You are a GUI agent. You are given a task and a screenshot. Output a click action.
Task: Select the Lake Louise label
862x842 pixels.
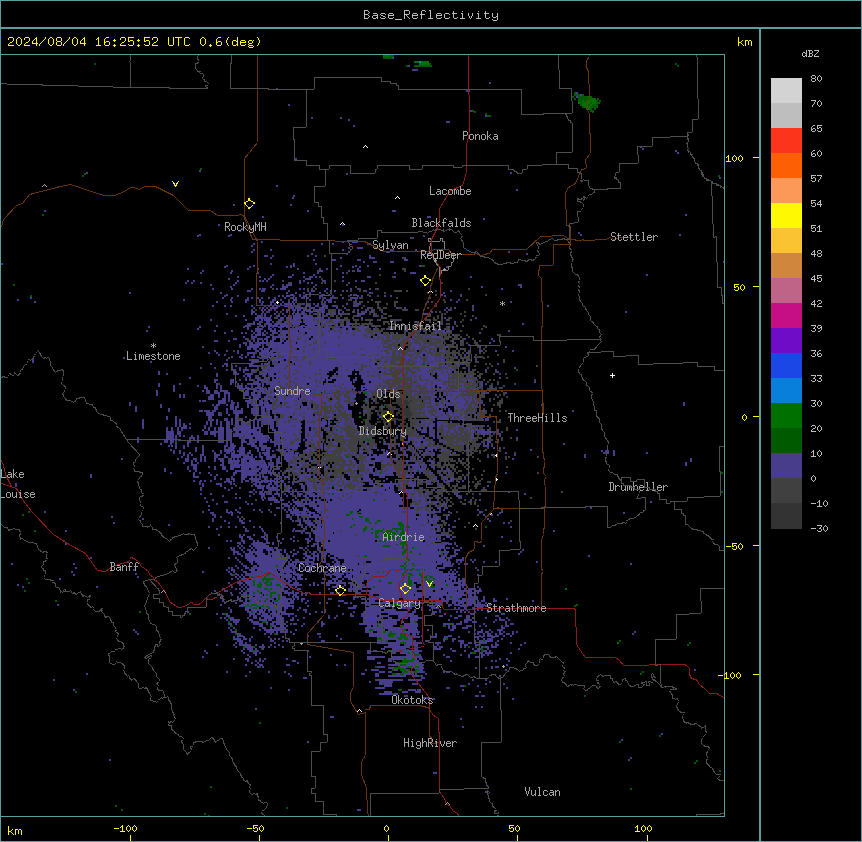[18, 484]
